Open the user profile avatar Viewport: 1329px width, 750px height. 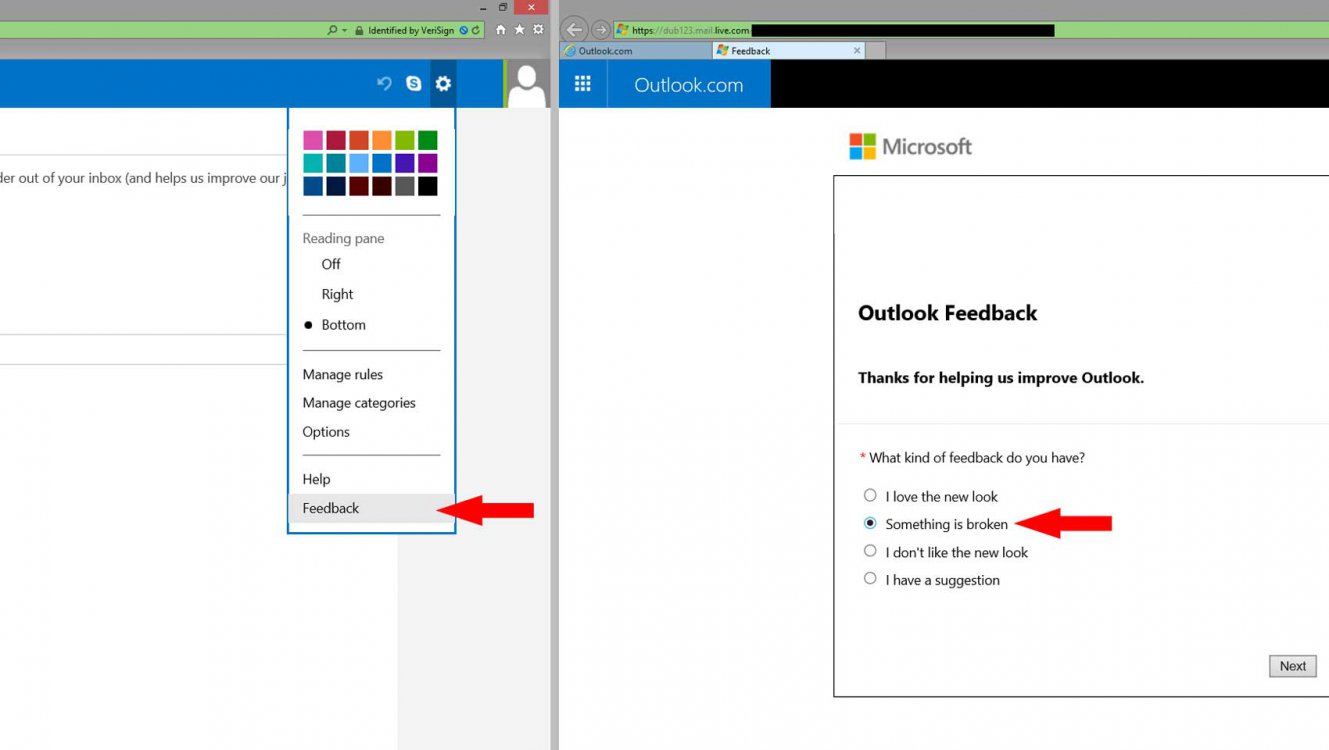pos(526,84)
